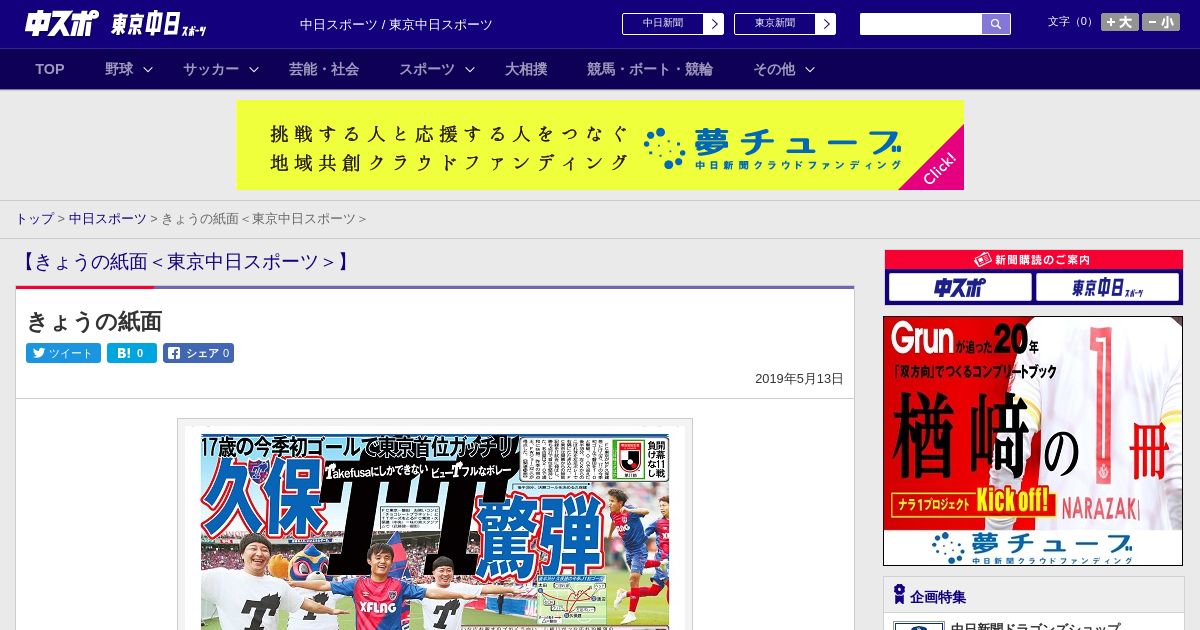Click the 新聞購読のご案内 banner heading

[x=1033, y=260]
